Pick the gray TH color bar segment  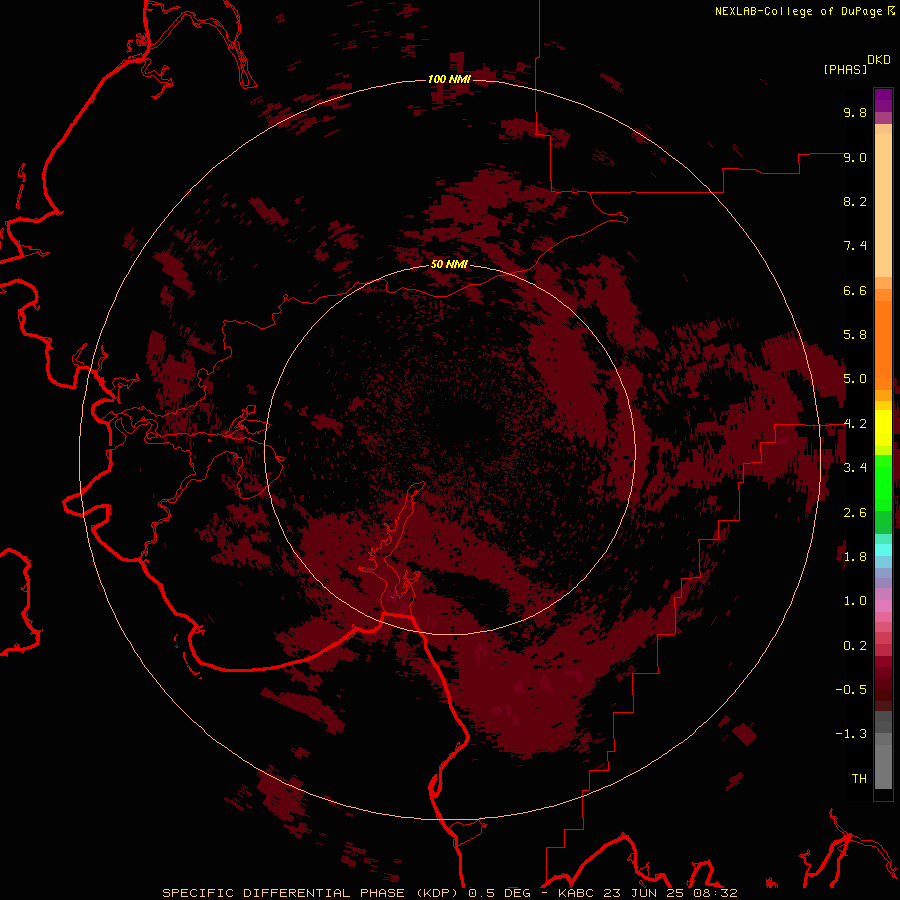(x=883, y=766)
